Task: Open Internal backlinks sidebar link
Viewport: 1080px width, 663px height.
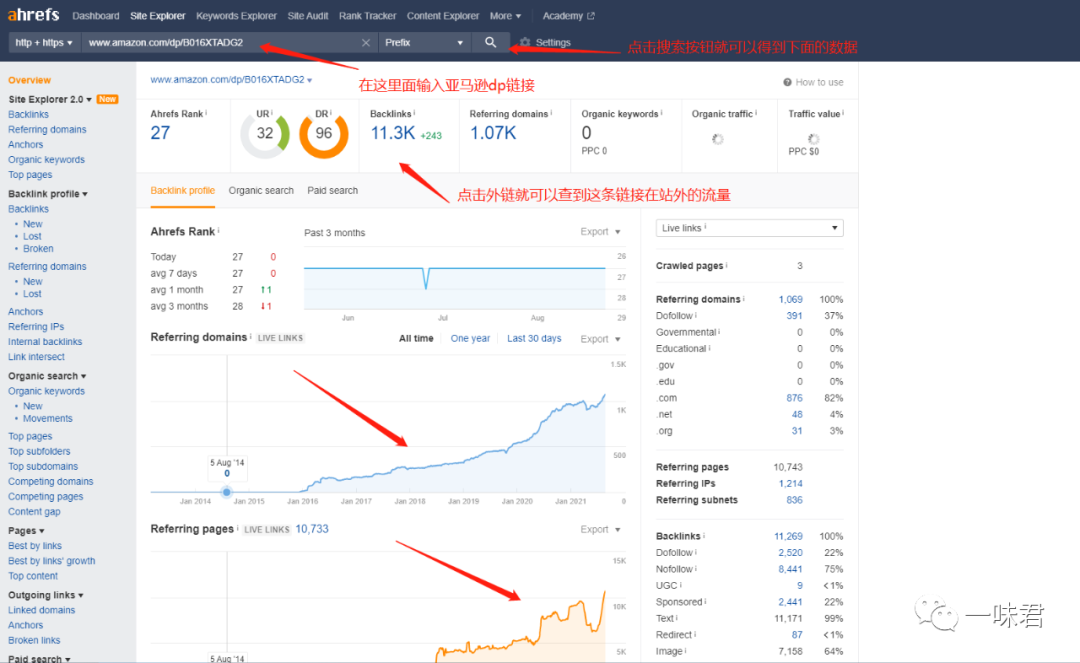Action: click(45, 342)
